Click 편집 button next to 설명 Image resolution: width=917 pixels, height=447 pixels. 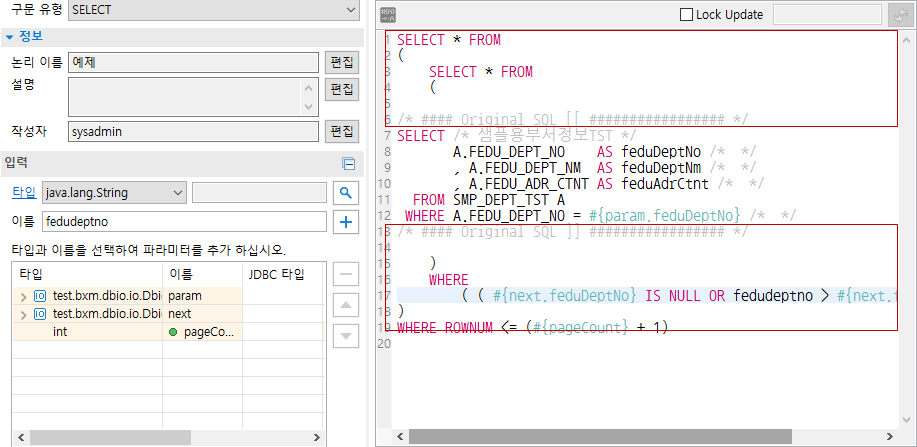tap(342, 90)
